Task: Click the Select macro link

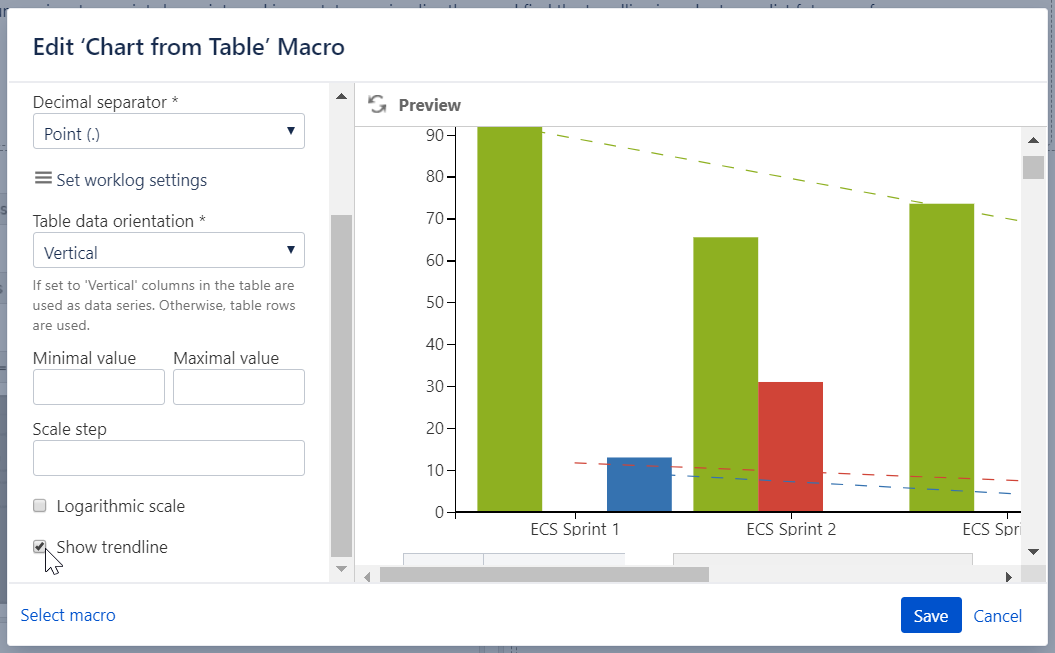Action: point(68,615)
